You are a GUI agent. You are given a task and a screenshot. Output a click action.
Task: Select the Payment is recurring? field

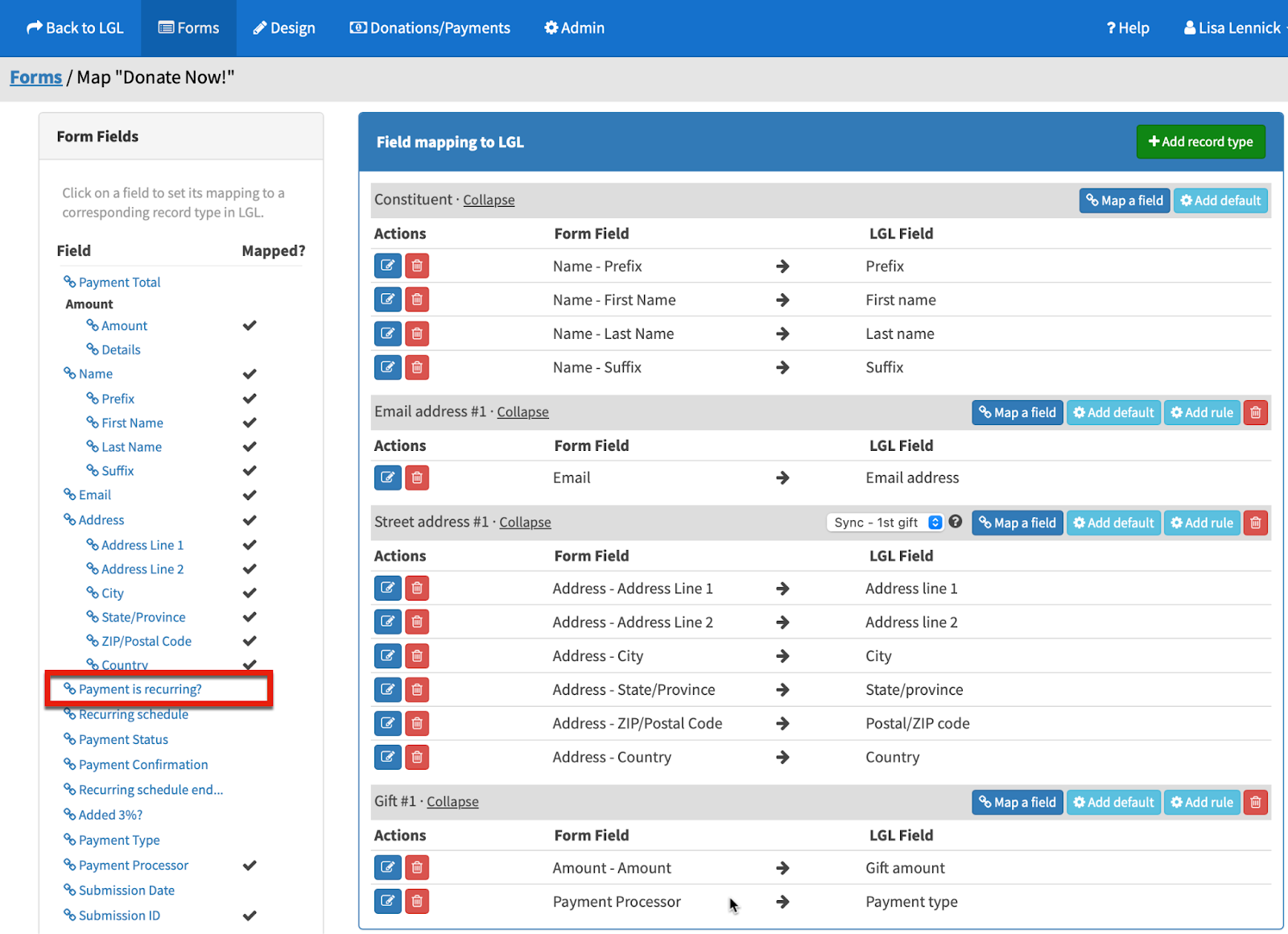(140, 689)
